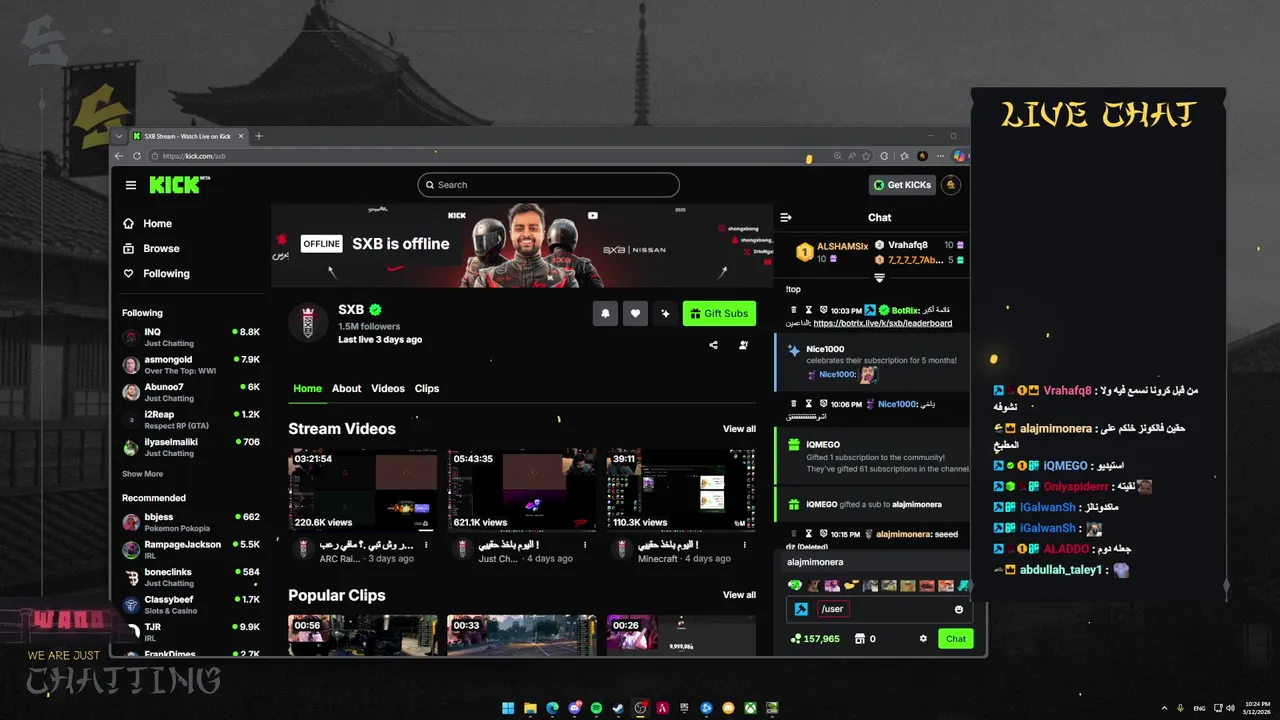
Task: Open a new browser tab
Action: (258, 136)
